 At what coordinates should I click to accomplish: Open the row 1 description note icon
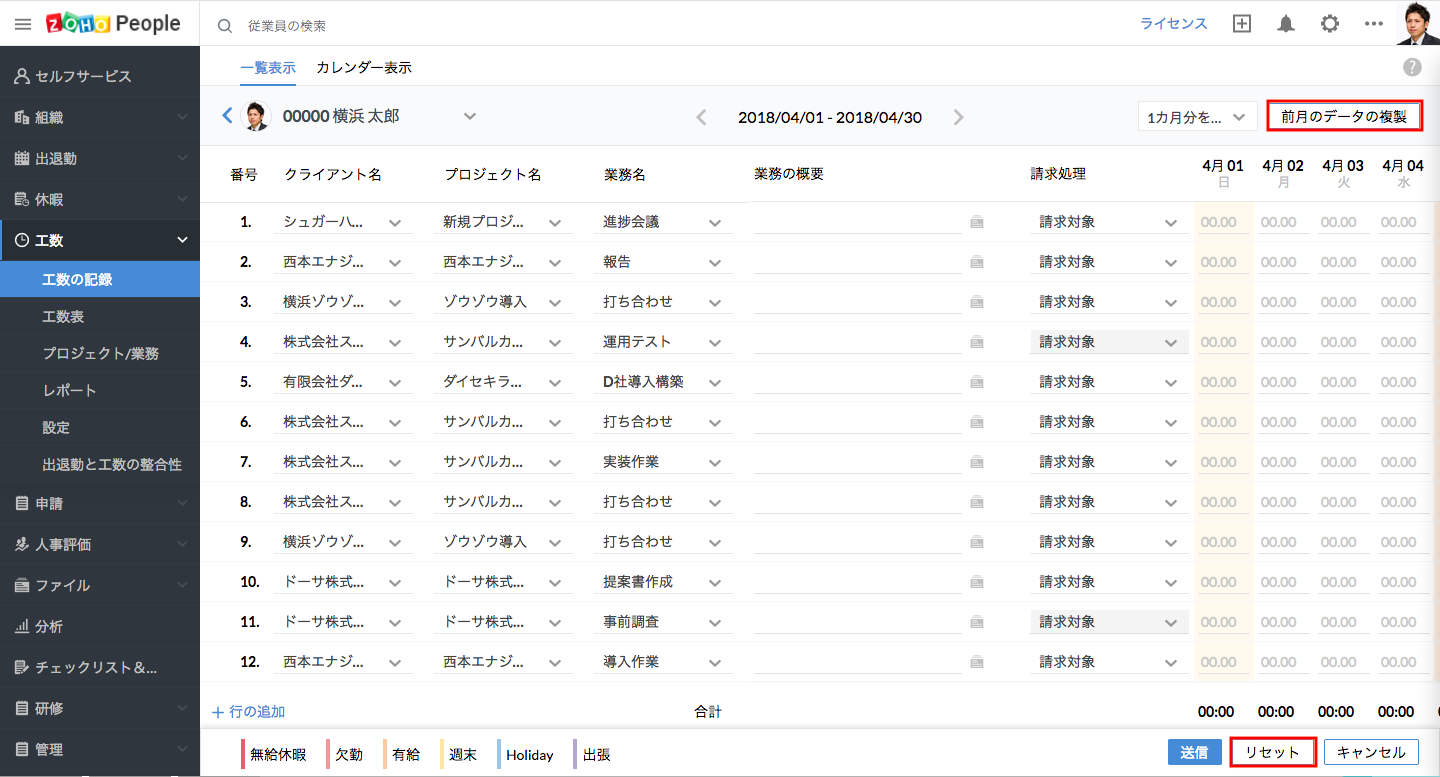click(x=976, y=222)
